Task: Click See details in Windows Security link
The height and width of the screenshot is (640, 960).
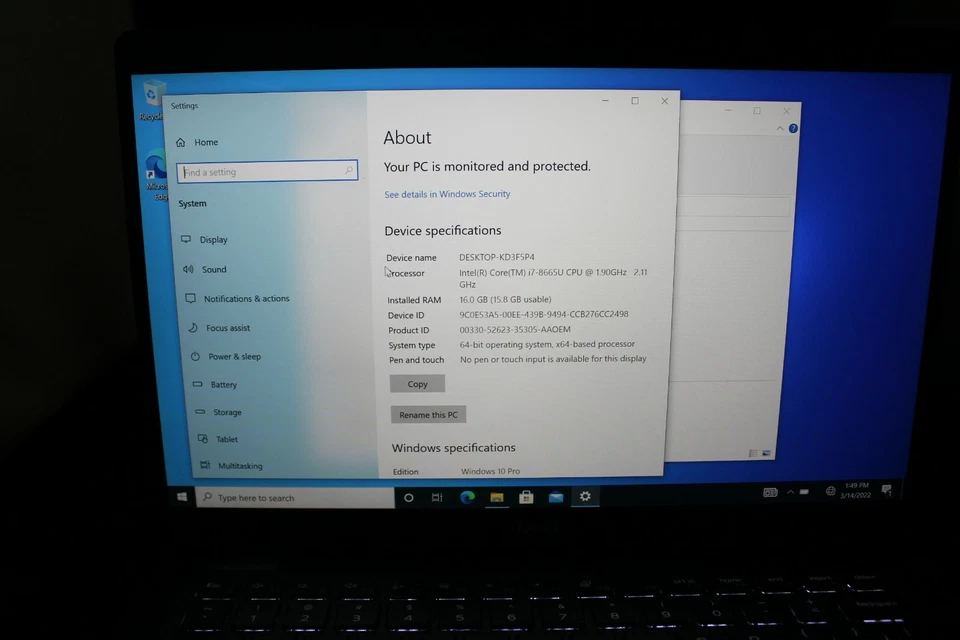Action: pos(447,194)
